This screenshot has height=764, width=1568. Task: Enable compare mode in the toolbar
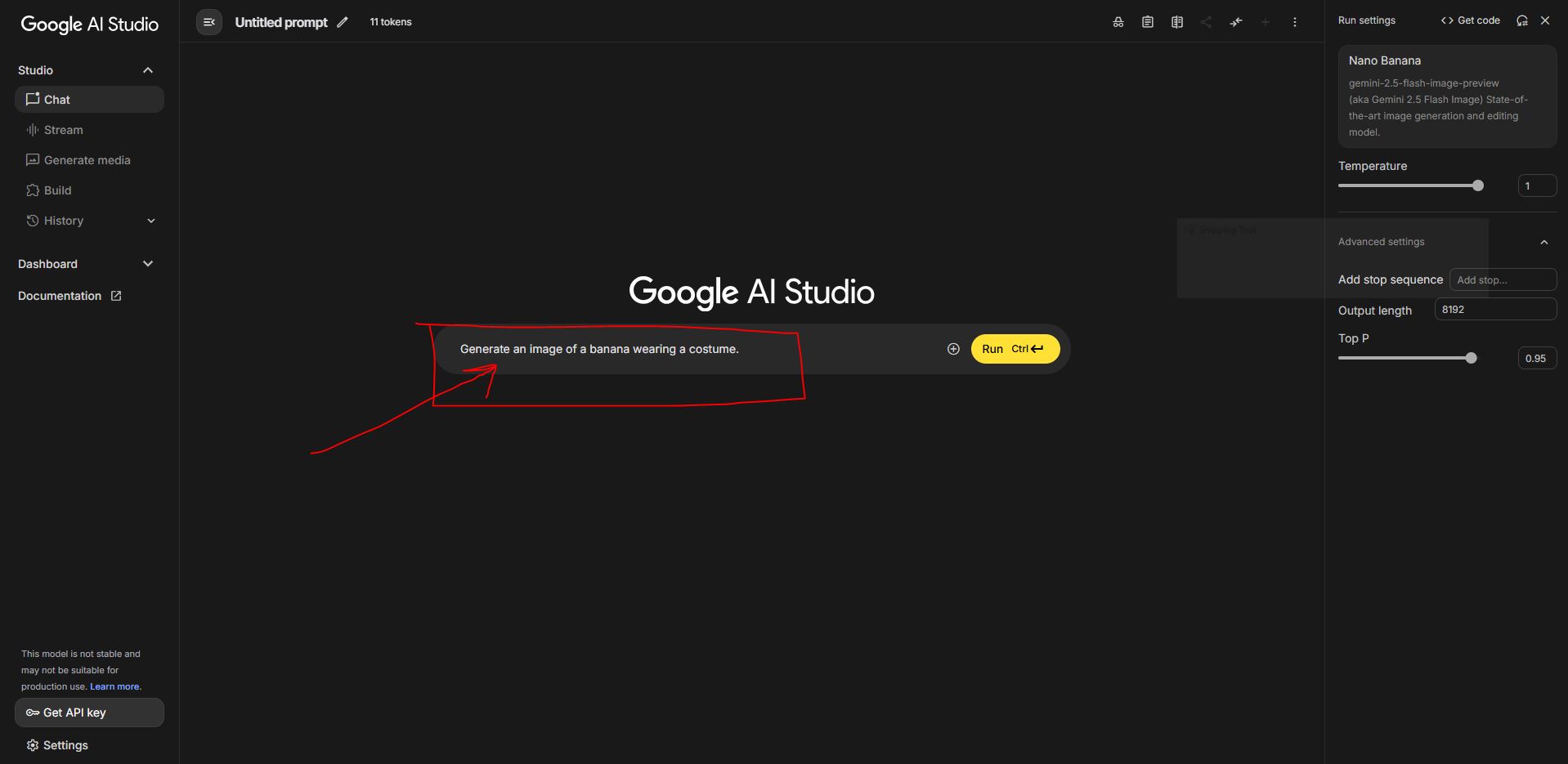tap(1235, 22)
